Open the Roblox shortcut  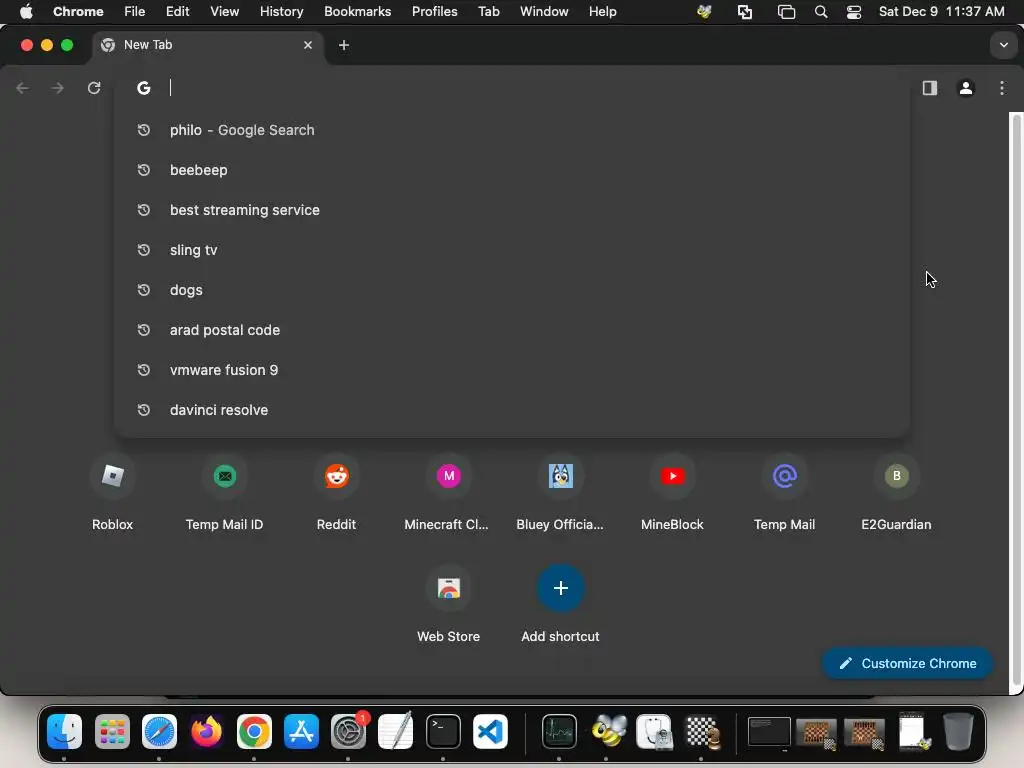[112, 494]
